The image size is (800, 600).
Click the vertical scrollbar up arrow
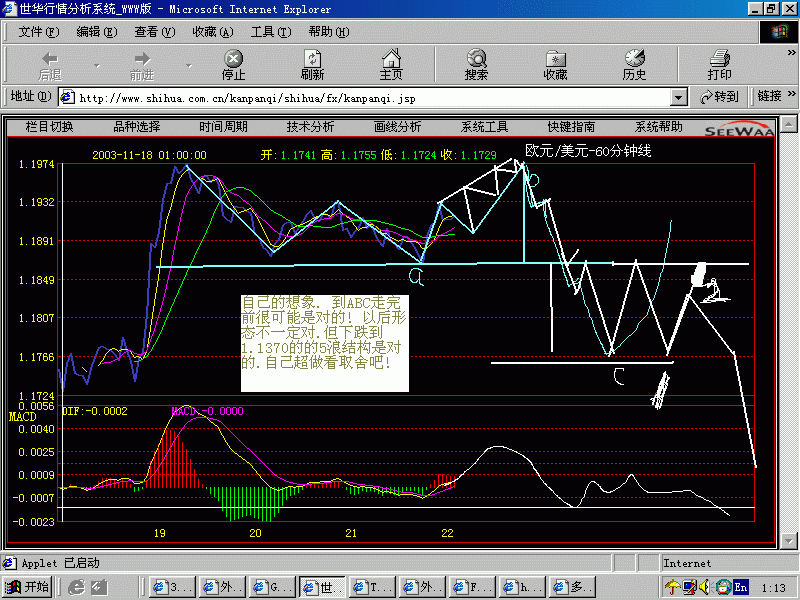click(x=789, y=124)
